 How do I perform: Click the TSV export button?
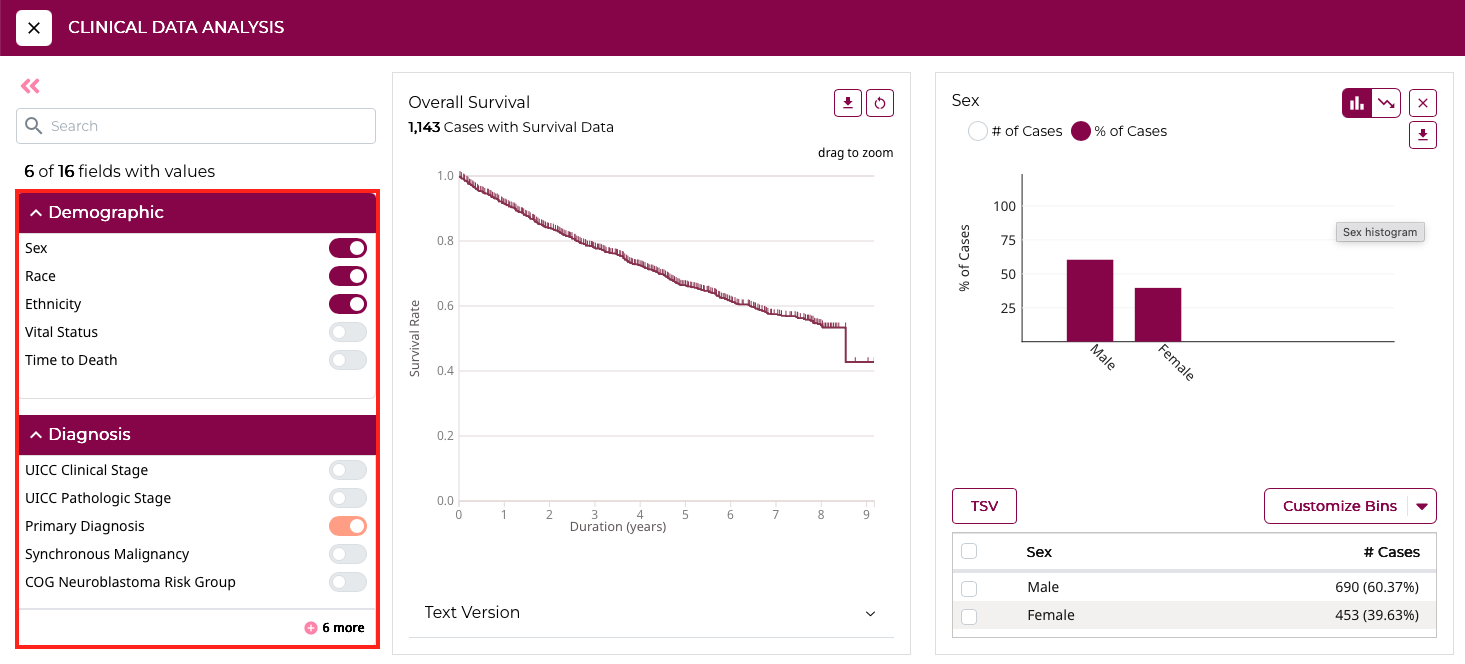tap(984, 506)
